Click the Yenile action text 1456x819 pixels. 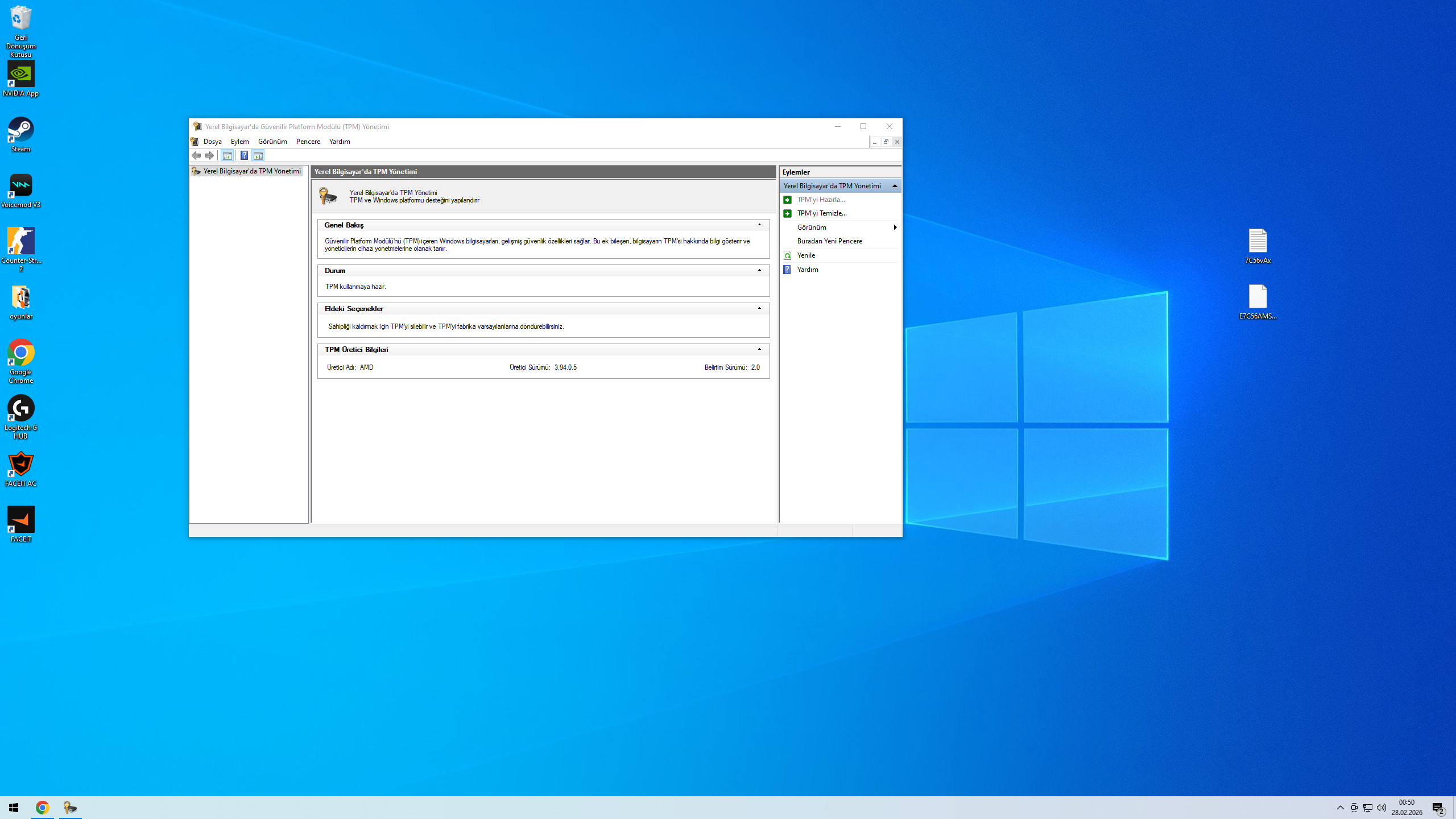pyautogui.click(x=806, y=255)
